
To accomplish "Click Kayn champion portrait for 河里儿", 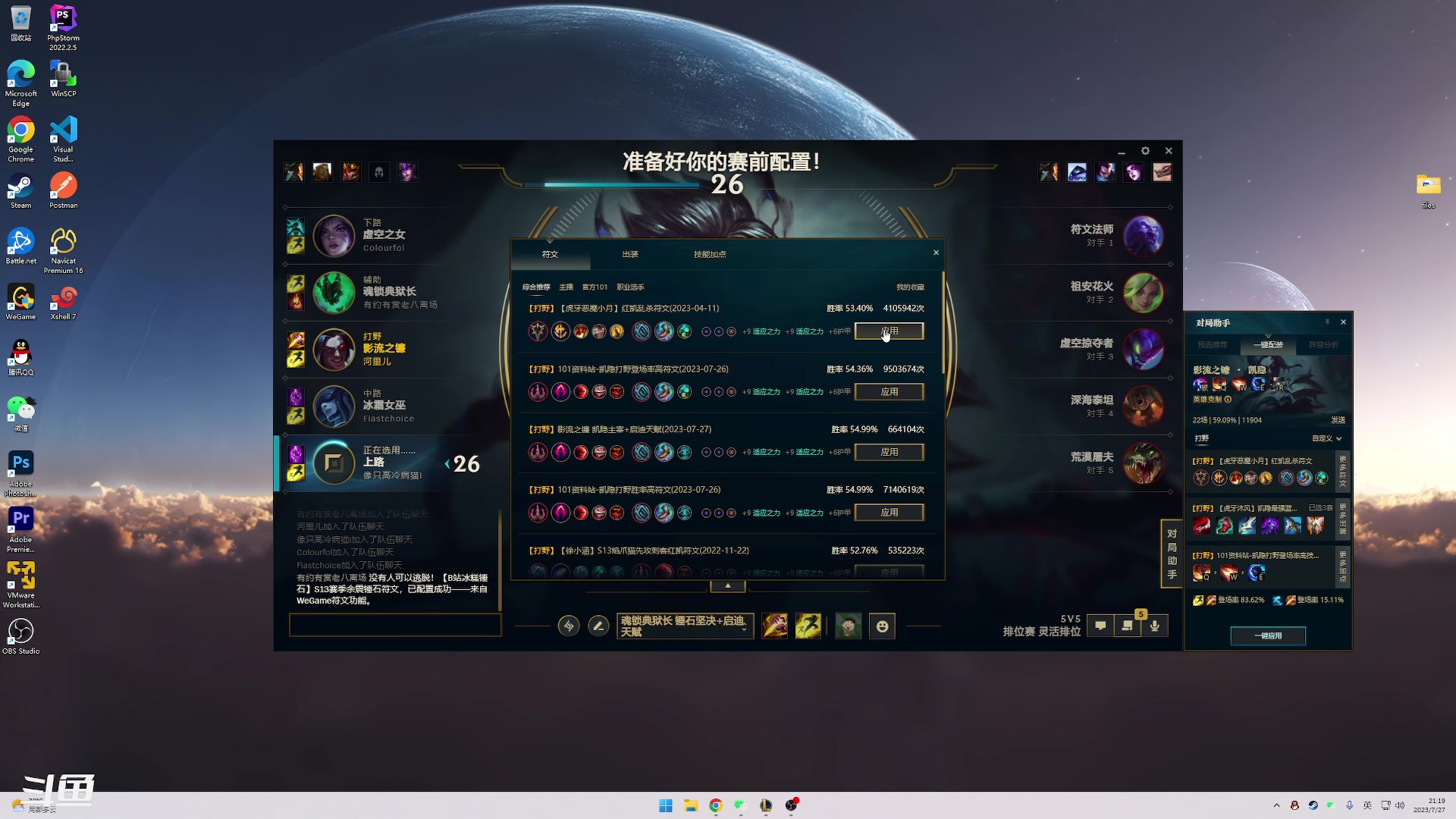I will pos(334,350).
